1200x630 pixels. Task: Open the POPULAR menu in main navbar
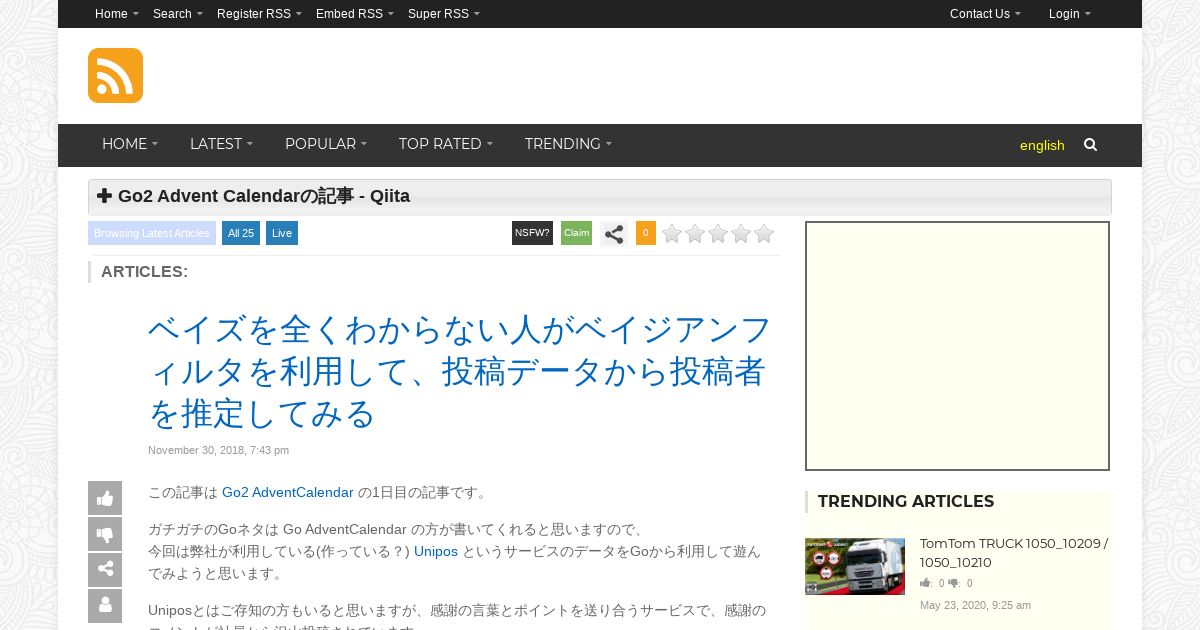tap(326, 144)
